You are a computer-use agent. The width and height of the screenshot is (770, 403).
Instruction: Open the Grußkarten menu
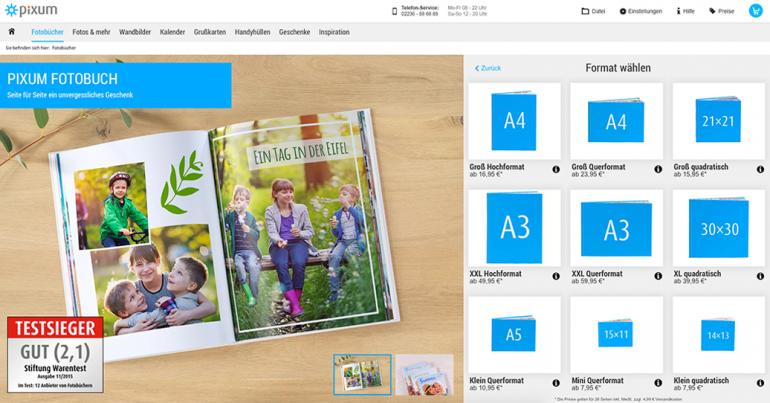tap(210, 32)
